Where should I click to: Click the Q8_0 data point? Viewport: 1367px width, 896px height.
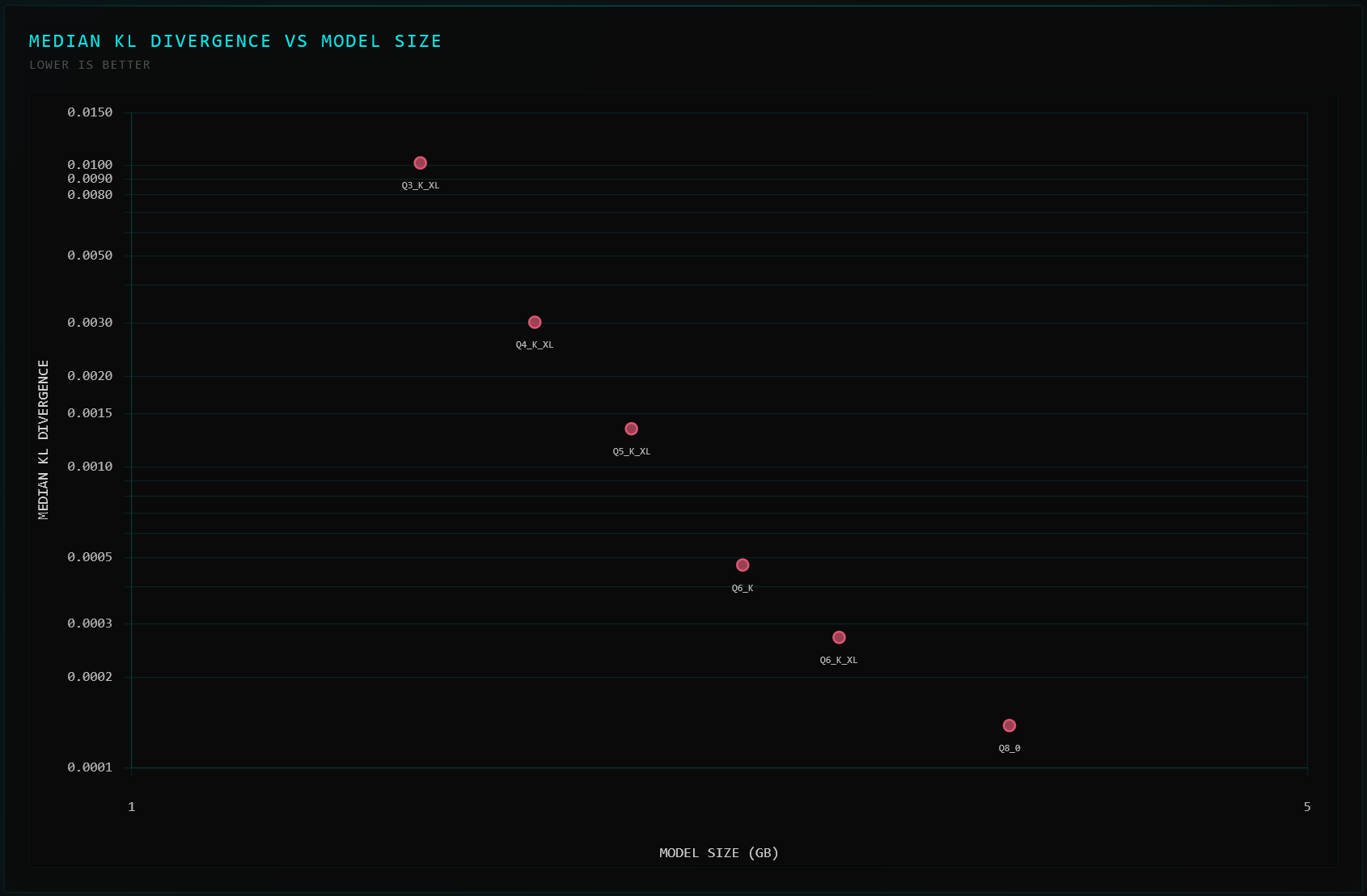coord(1009,725)
